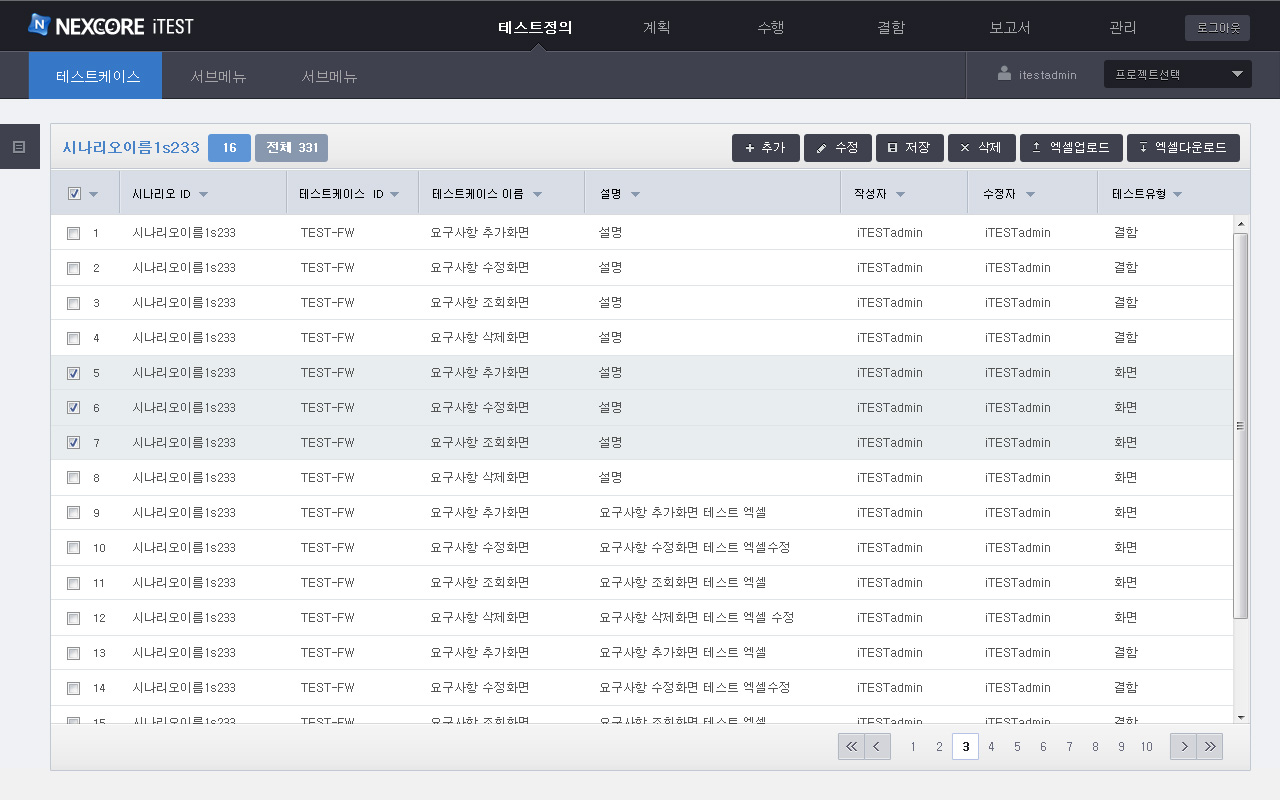Check the checkbox on row 1

point(72,232)
